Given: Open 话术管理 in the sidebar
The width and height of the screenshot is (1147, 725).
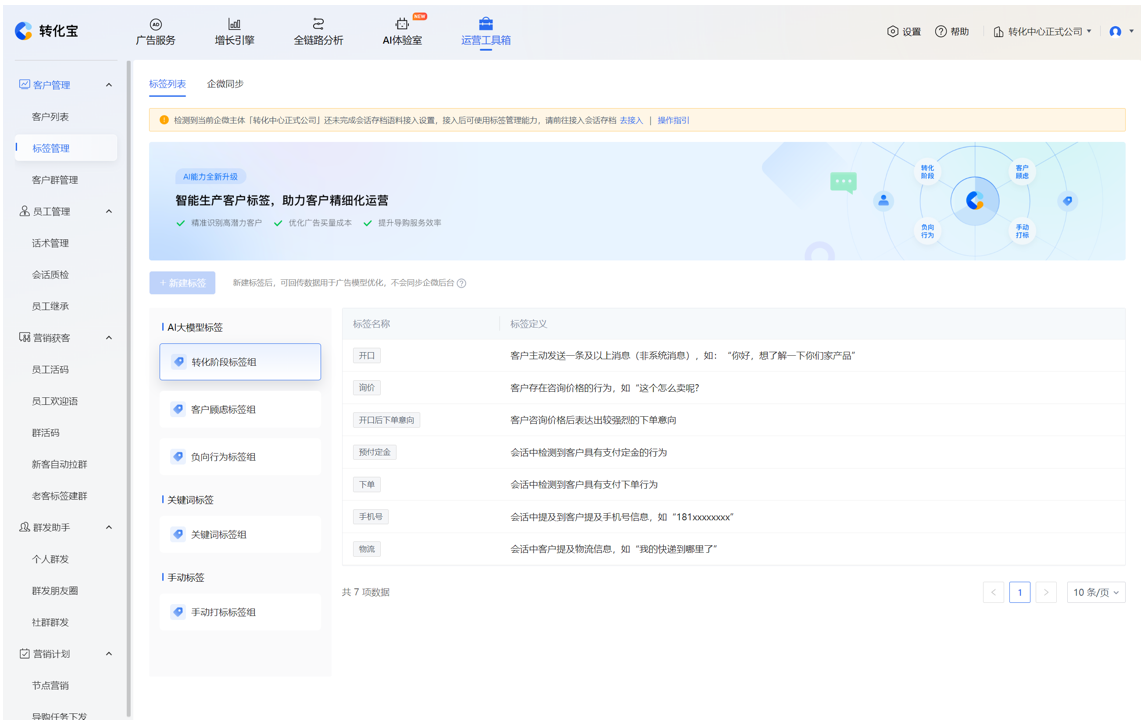Looking at the screenshot, I should click(x=50, y=243).
